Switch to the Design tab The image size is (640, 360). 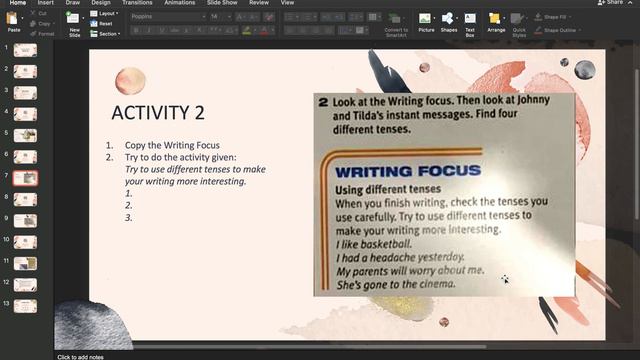101,3
